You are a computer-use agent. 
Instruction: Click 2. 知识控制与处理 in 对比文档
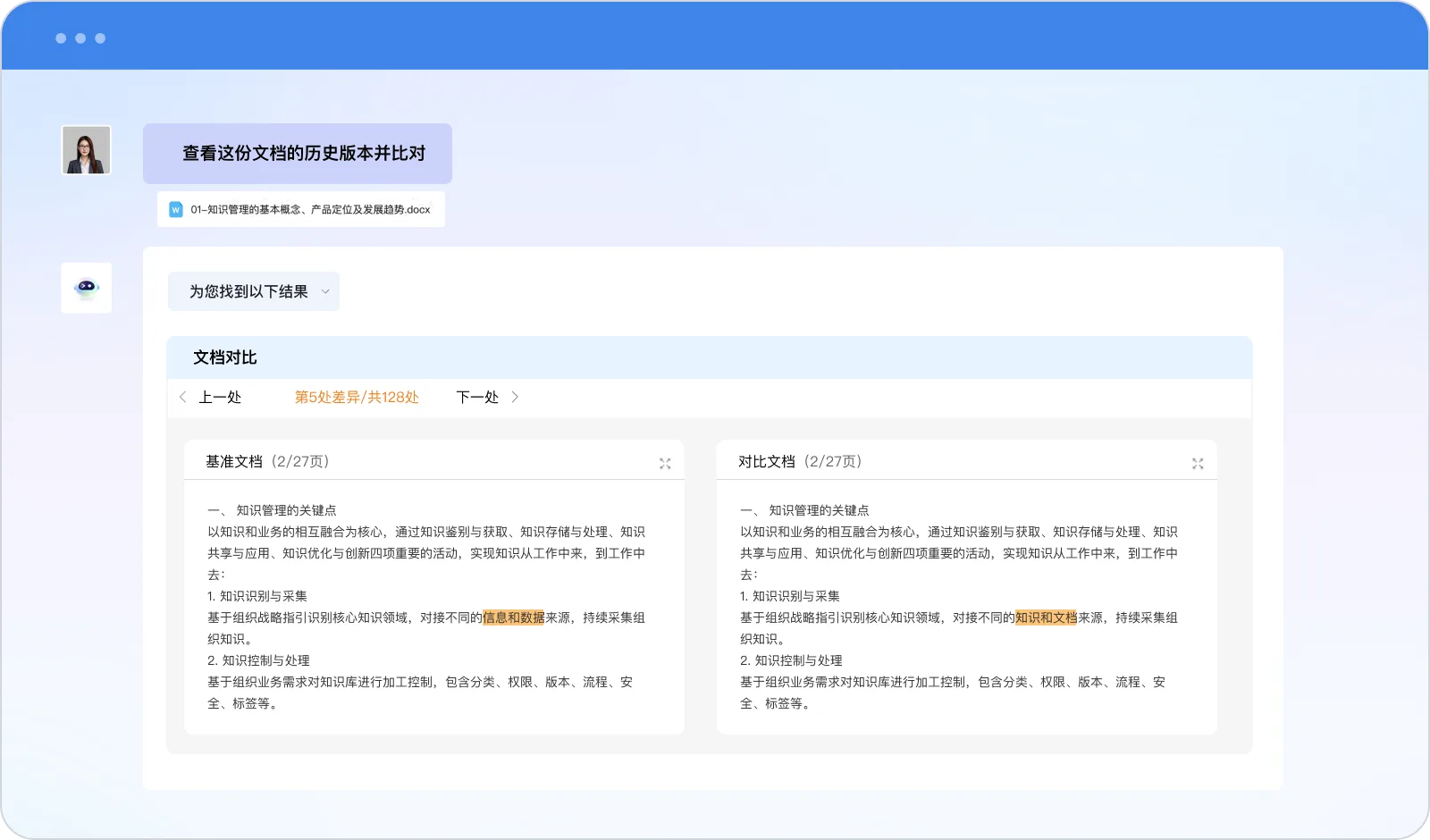[x=791, y=660]
